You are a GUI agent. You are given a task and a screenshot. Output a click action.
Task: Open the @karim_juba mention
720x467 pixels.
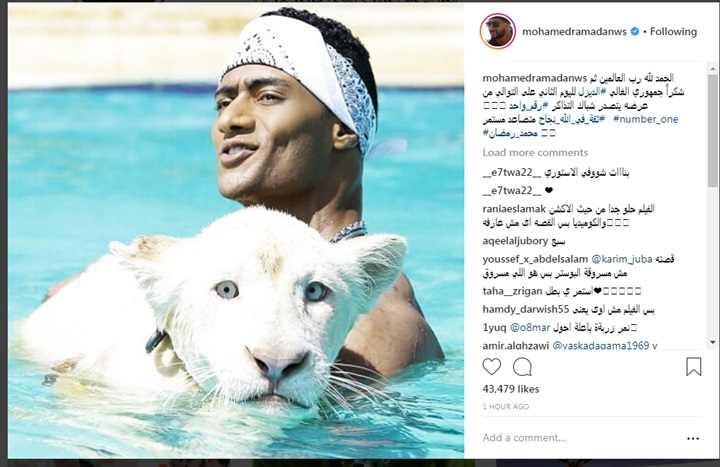[622, 259]
